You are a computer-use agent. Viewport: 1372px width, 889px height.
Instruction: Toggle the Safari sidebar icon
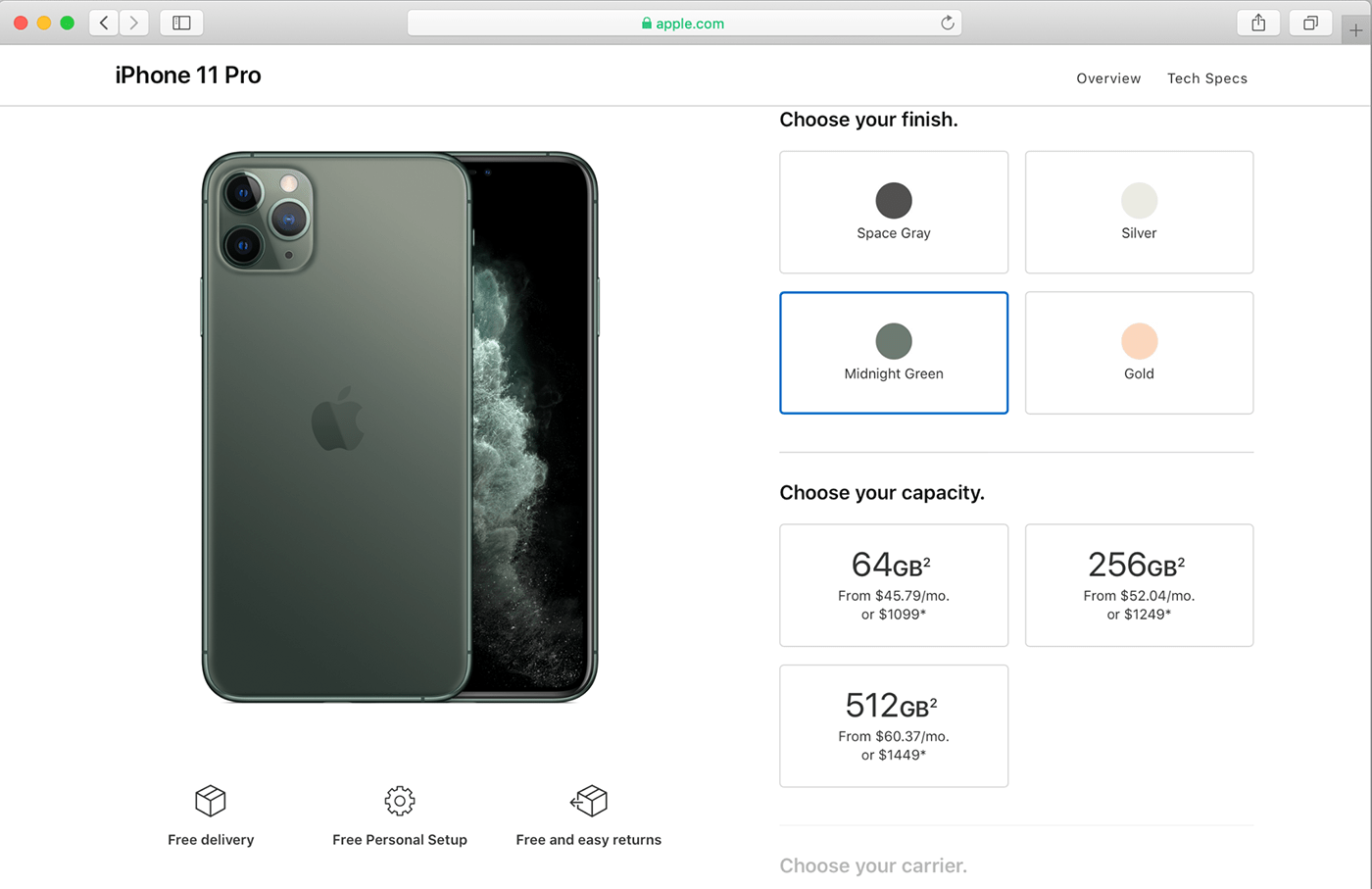[181, 23]
